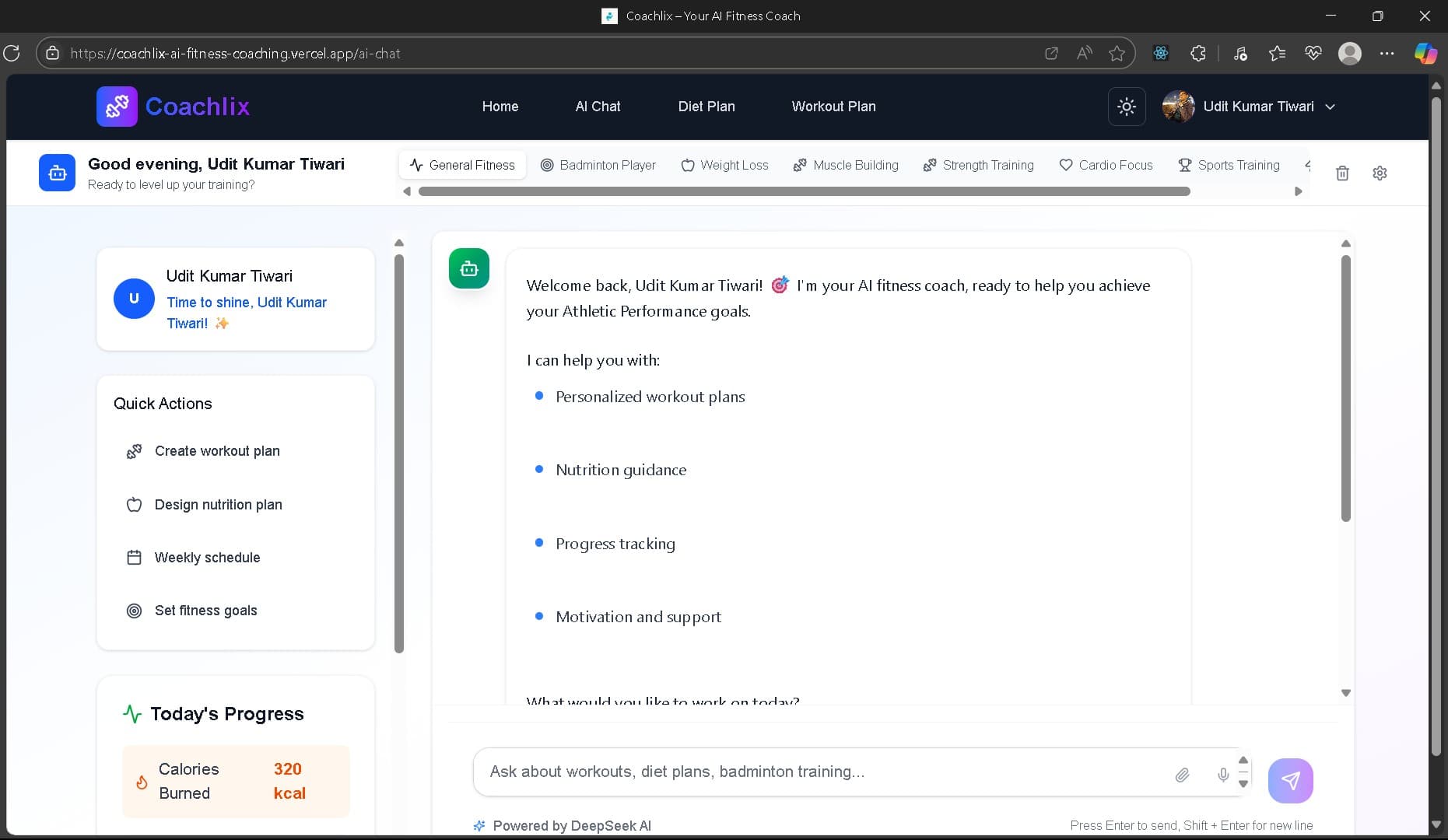Click the Coachlix dumbbell logo
This screenshot has height=840, width=1448.
click(117, 107)
